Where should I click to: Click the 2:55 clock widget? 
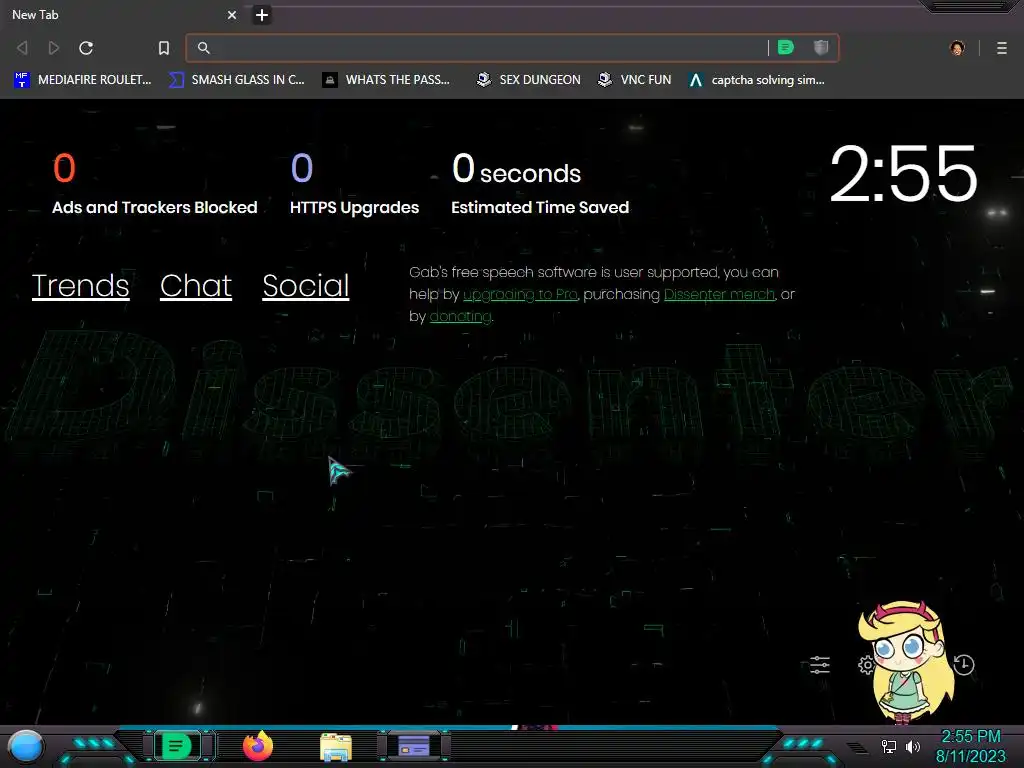903,173
